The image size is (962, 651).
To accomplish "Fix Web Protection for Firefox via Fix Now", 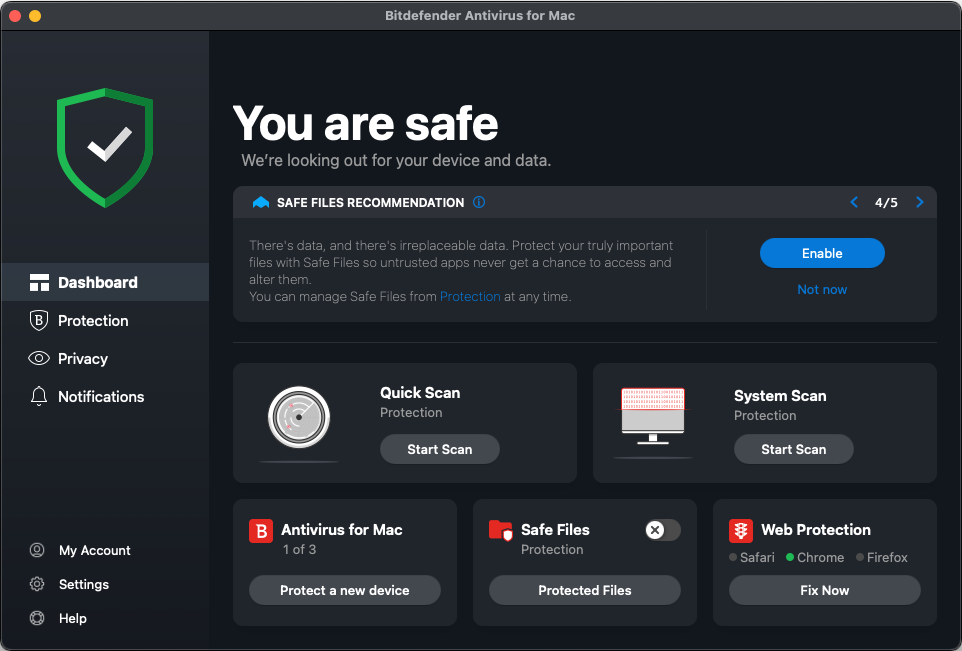I will (x=824, y=590).
